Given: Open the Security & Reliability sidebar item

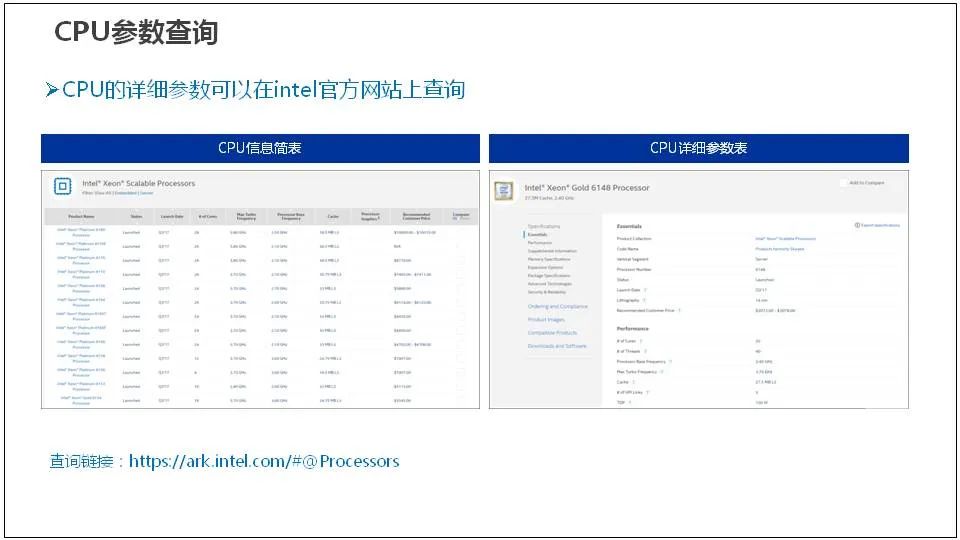Looking at the screenshot, I should point(547,292).
